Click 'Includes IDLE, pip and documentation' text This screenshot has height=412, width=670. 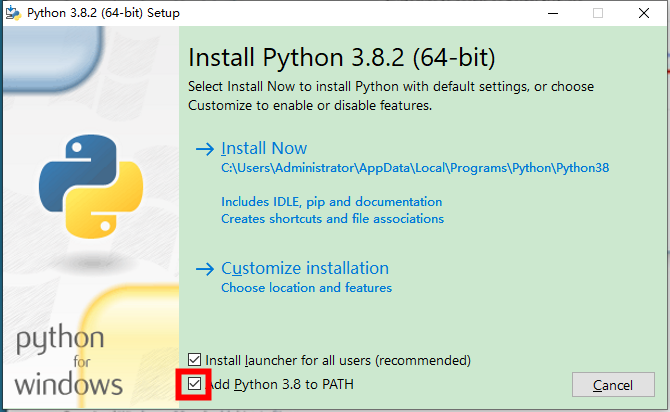332,202
